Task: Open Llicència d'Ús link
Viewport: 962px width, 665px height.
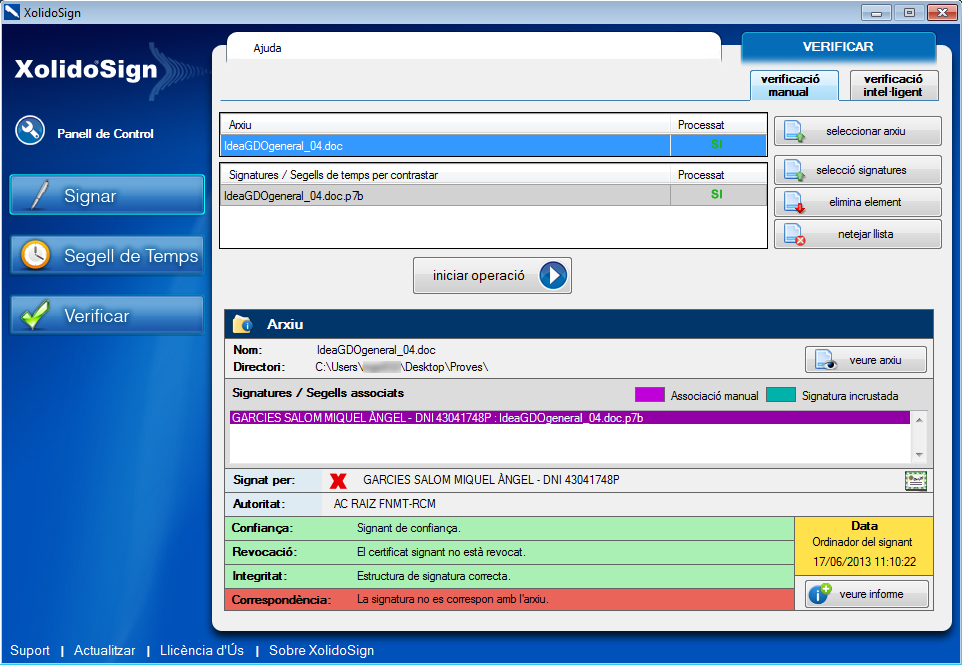Action: 202,650
